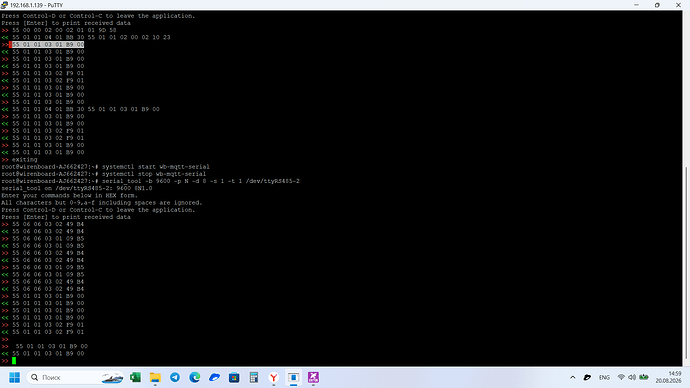Viewport: 690px width, 388px height.
Task: Click 'serial_tool on /dev/ttyRS485-2: 9600 8N1.0' line
Action: [x=77, y=188]
